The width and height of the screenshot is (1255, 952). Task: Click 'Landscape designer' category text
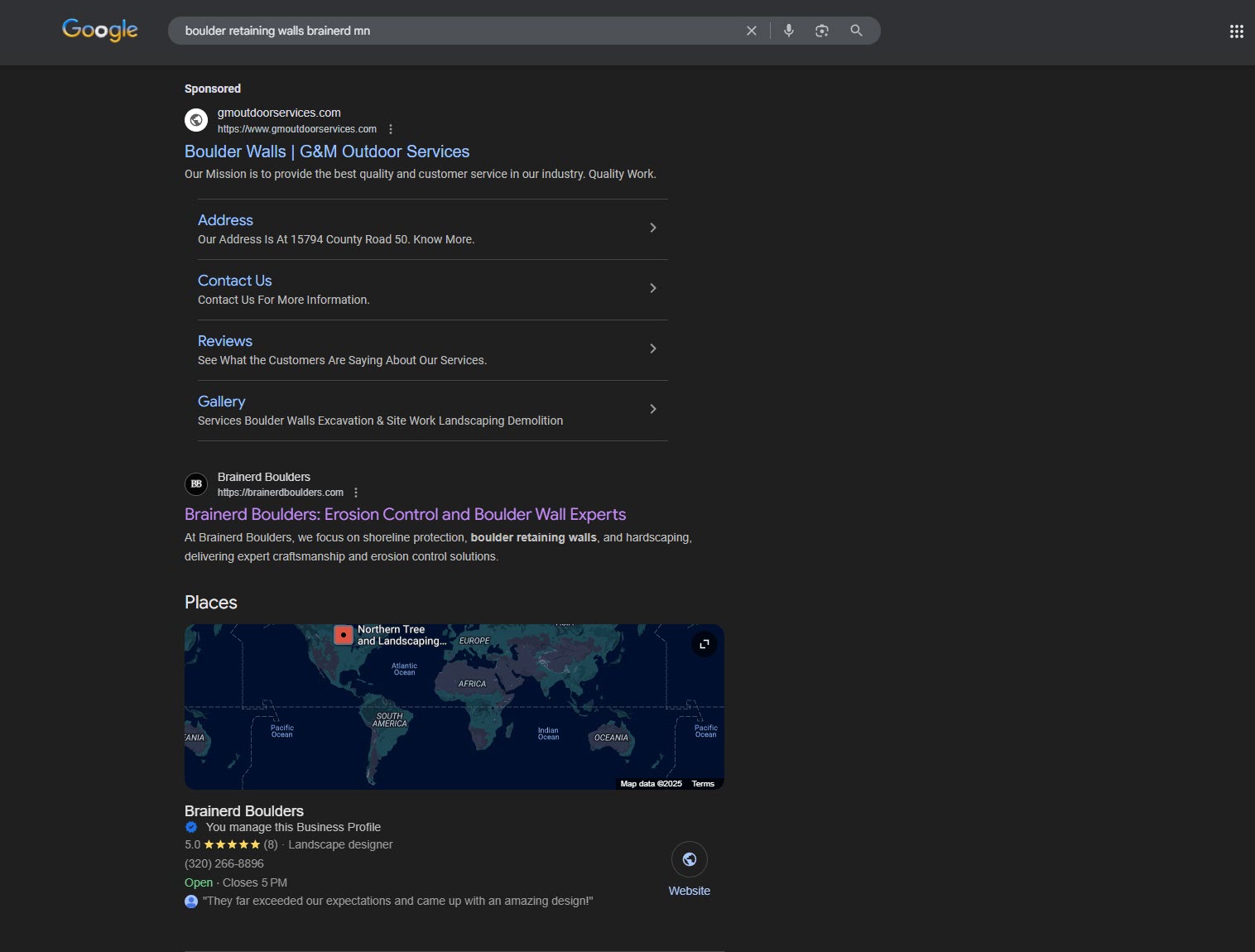(340, 844)
